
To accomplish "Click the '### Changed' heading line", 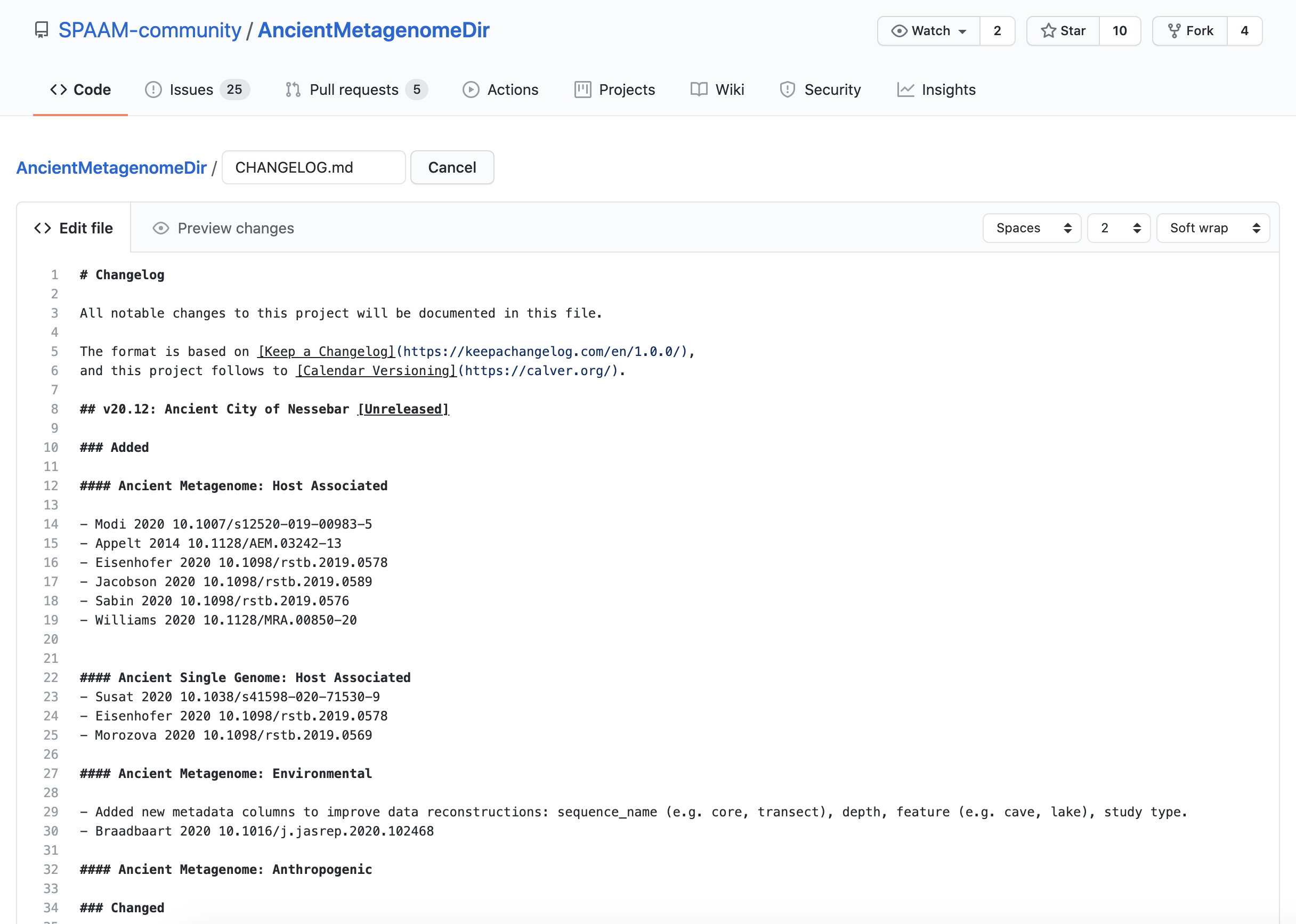I will [x=123, y=908].
